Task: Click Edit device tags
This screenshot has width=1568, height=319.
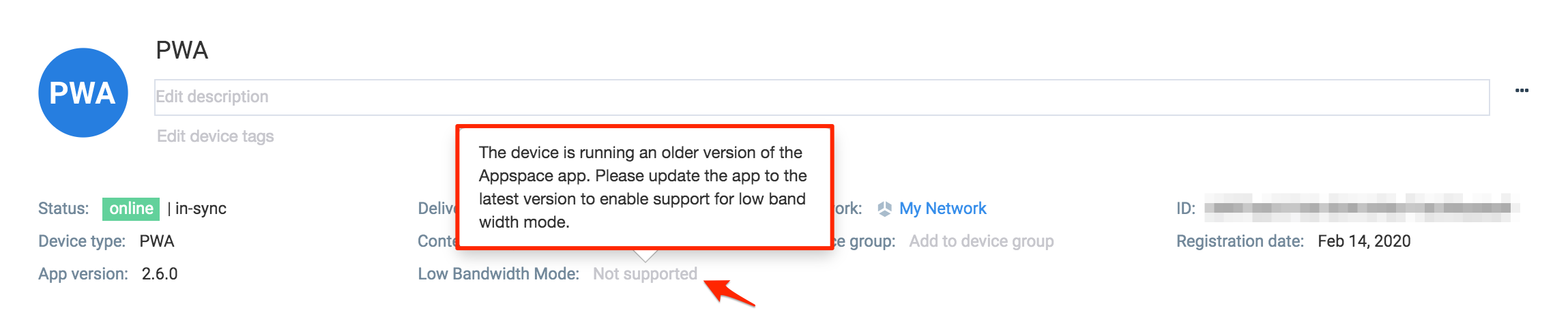Action: (x=216, y=136)
